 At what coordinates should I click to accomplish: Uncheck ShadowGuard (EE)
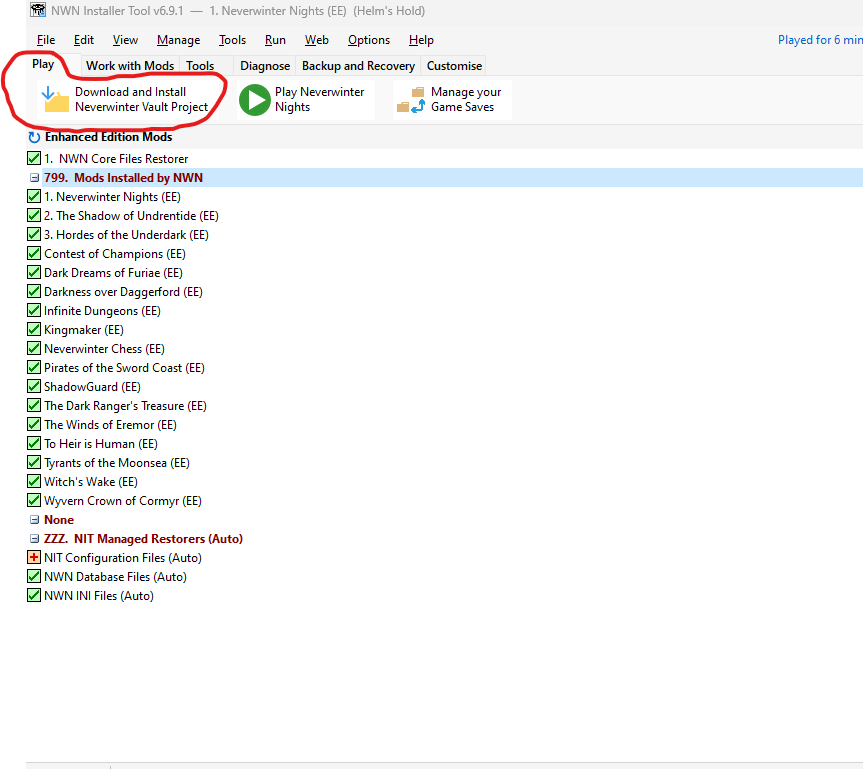coord(34,386)
